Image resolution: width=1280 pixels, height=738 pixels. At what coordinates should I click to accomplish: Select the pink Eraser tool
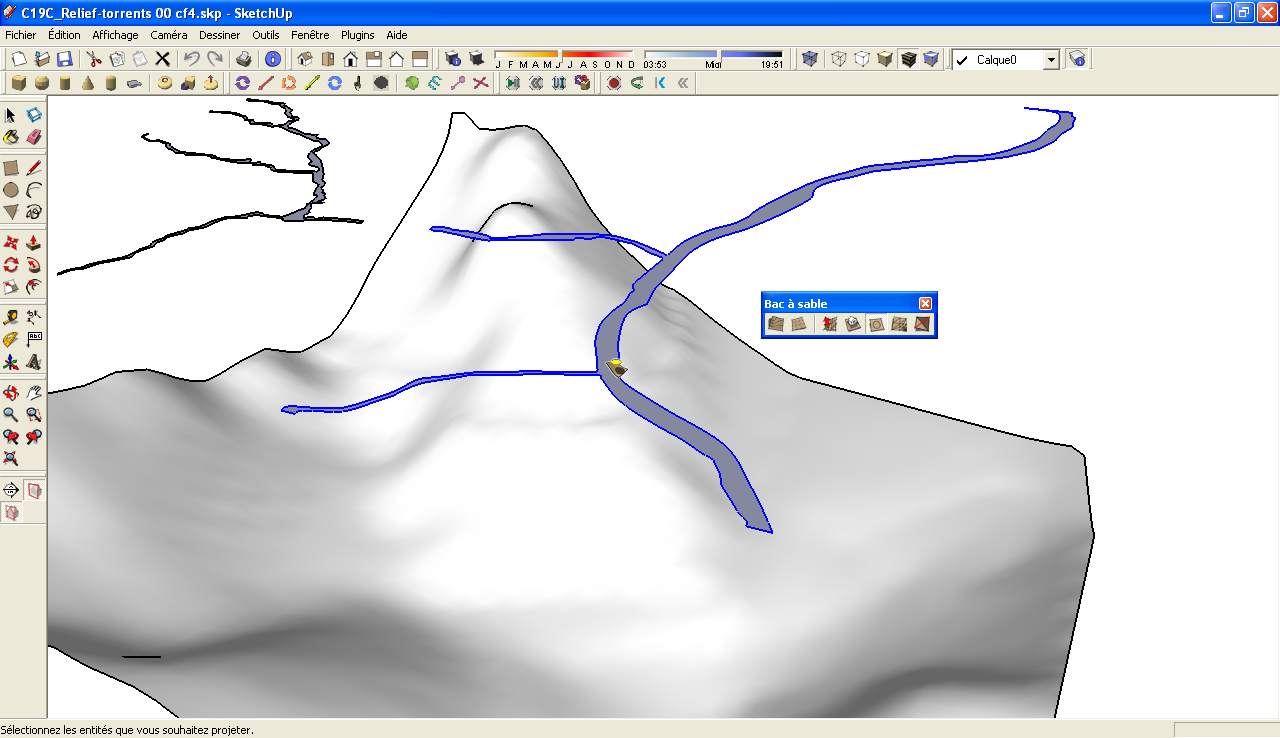pos(34,136)
